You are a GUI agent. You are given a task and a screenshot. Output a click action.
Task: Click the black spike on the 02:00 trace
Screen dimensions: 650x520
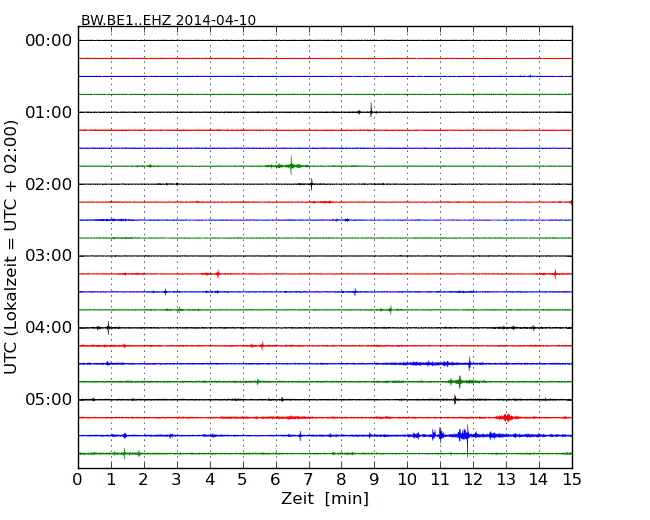pyautogui.click(x=311, y=184)
